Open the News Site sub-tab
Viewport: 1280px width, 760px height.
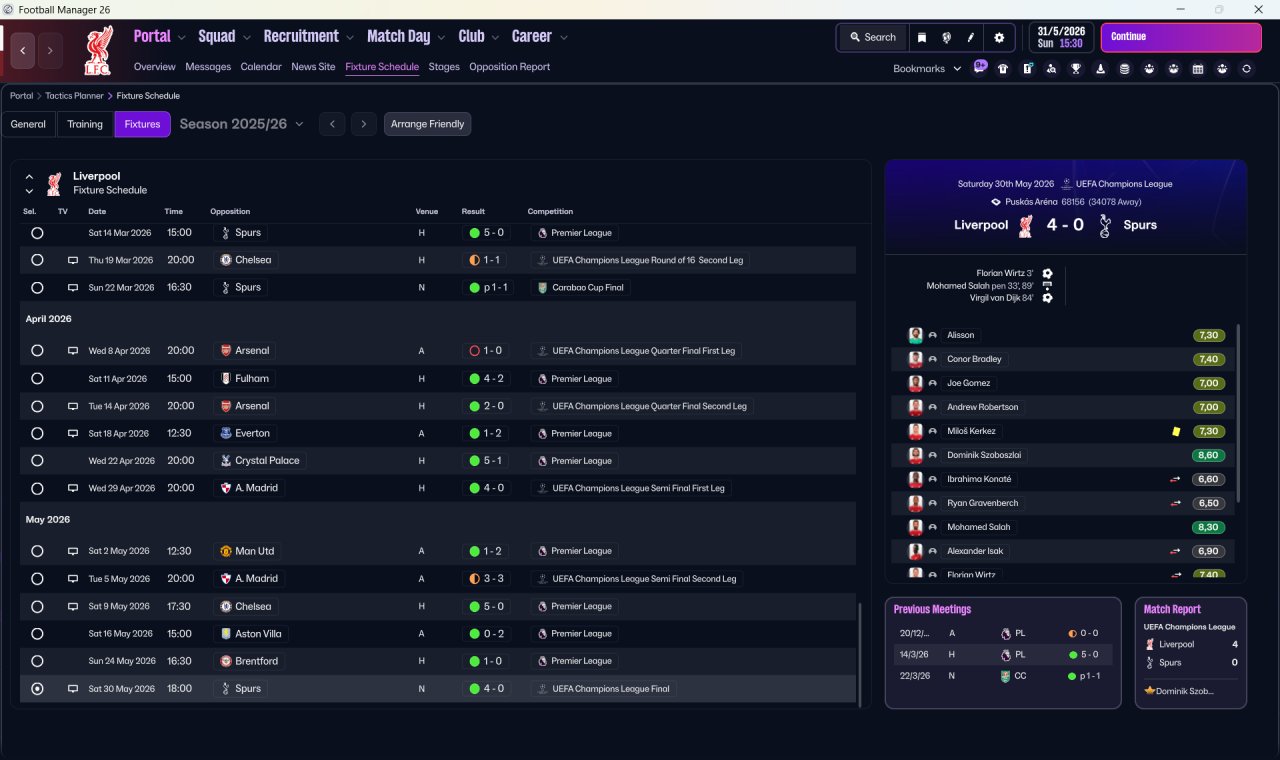point(313,67)
